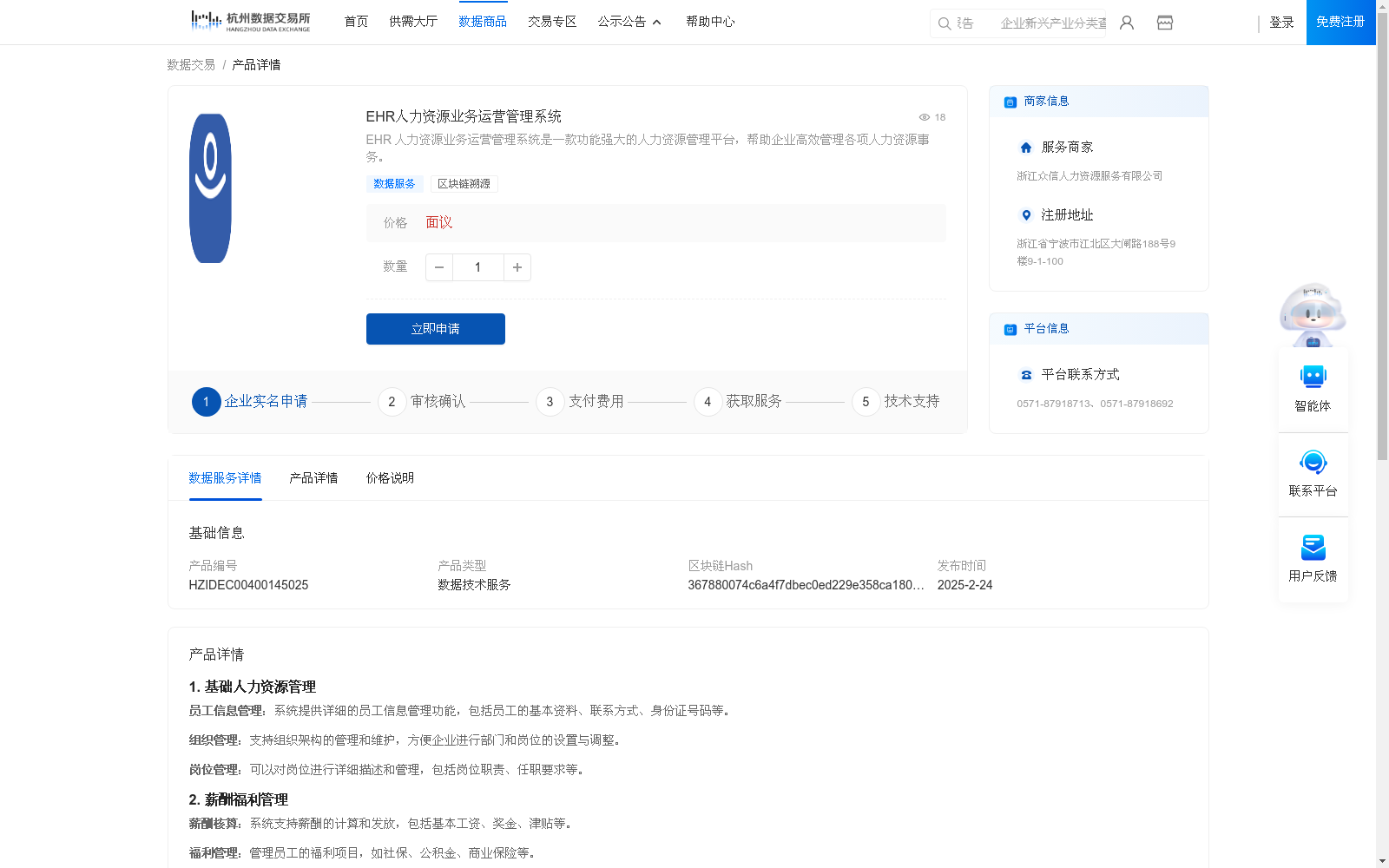Screen dimensions: 1389x868
Task: Open the 帮助中心 menu item
Action: tap(710, 22)
